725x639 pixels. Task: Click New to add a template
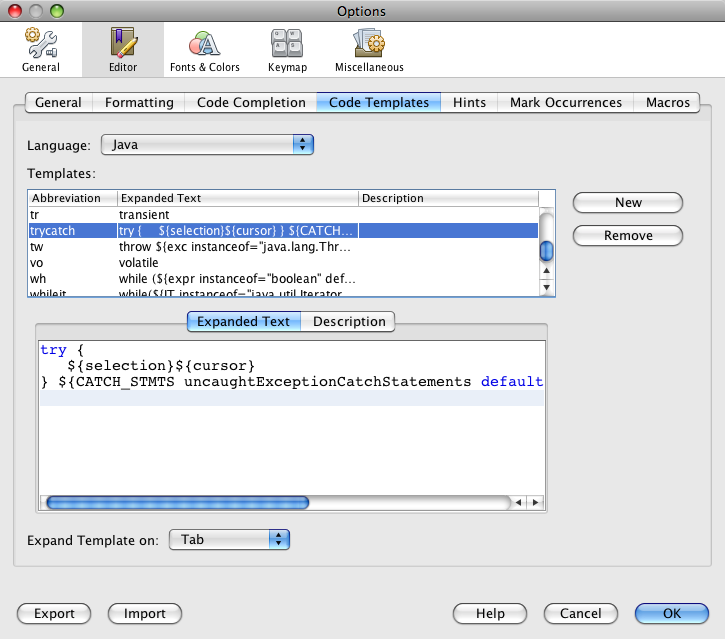[x=628, y=202]
